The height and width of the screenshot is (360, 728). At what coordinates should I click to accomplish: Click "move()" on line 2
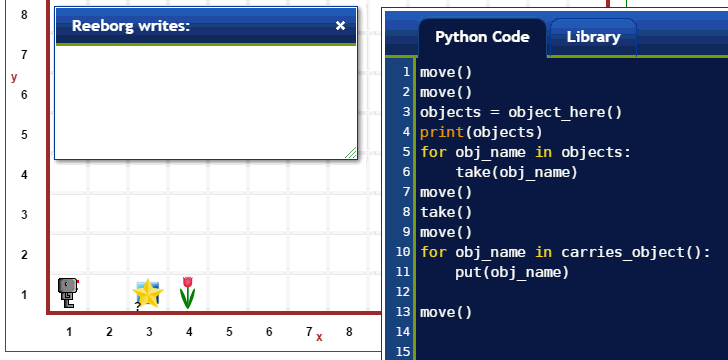(446, 92)
